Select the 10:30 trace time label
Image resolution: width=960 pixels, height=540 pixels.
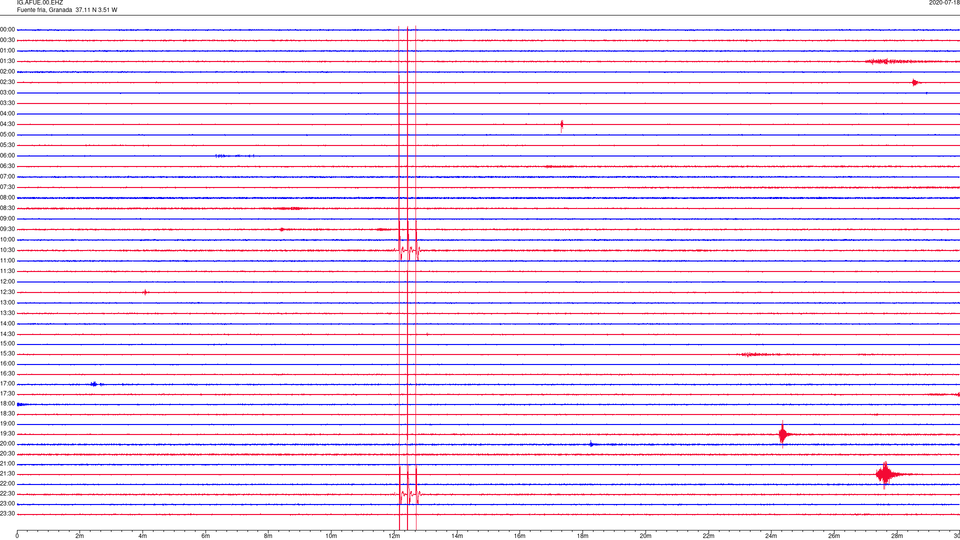pyautogui.click(x=8, y=250)
